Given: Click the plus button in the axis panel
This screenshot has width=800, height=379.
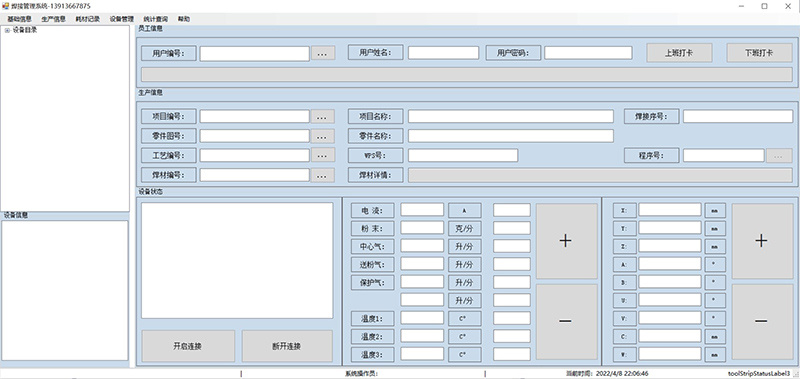Looking at the screenshot, I should (x=762, y=241).
